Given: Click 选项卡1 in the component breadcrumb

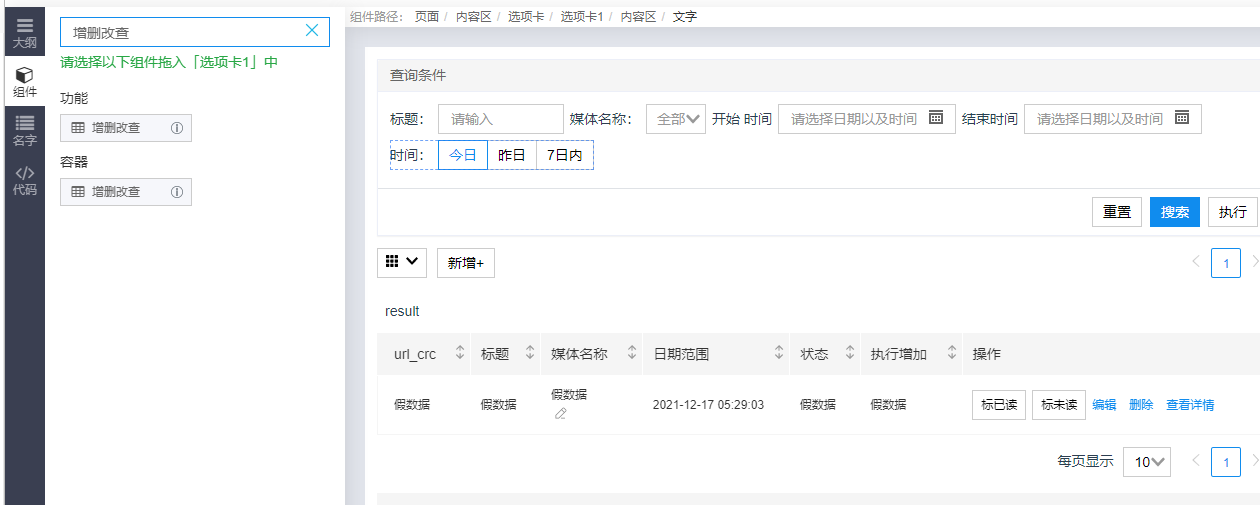Looking at the screenshot, I should [x=581, y=17].
